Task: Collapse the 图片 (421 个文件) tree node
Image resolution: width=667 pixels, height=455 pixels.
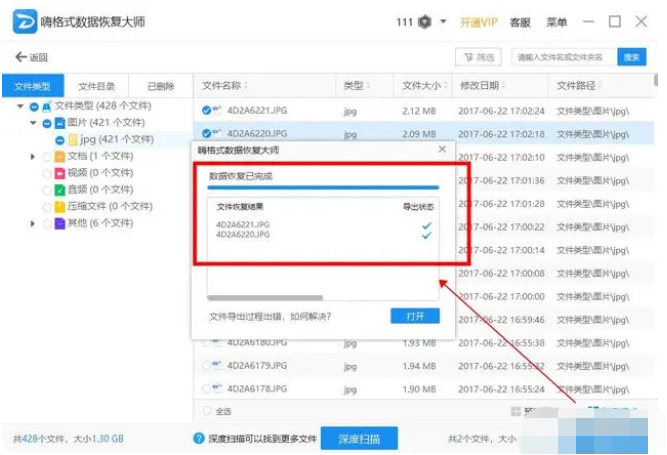Action: coord(33,123)
